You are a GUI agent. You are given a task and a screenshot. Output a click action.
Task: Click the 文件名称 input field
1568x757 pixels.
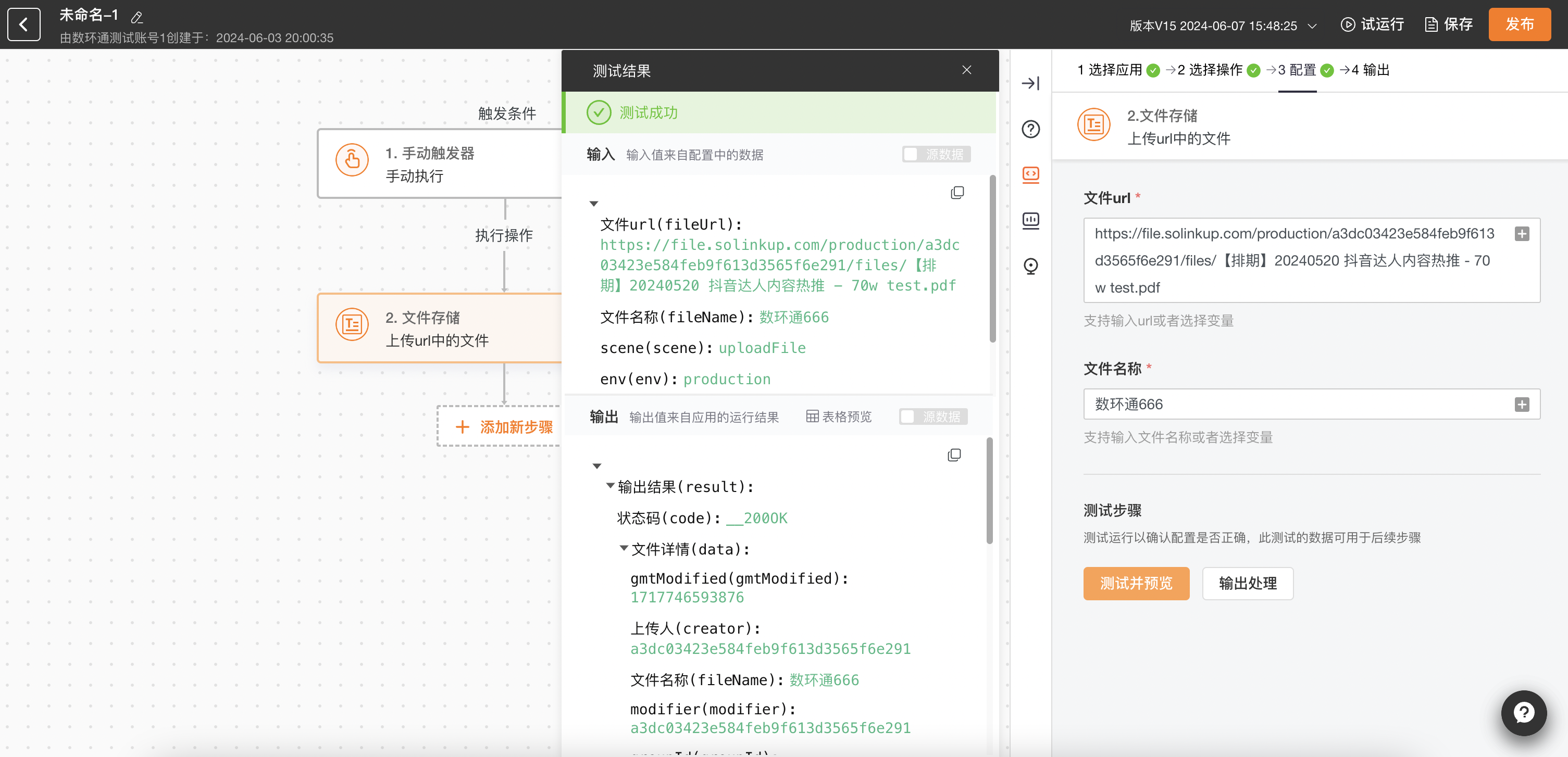[x=1311, y=404]
